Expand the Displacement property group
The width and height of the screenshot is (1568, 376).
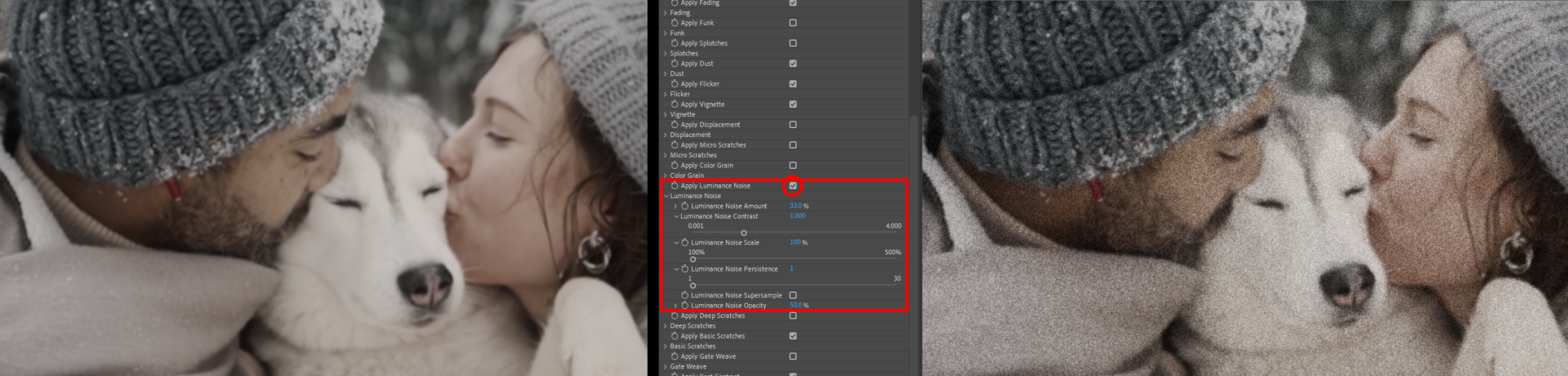tap(666, 135)
